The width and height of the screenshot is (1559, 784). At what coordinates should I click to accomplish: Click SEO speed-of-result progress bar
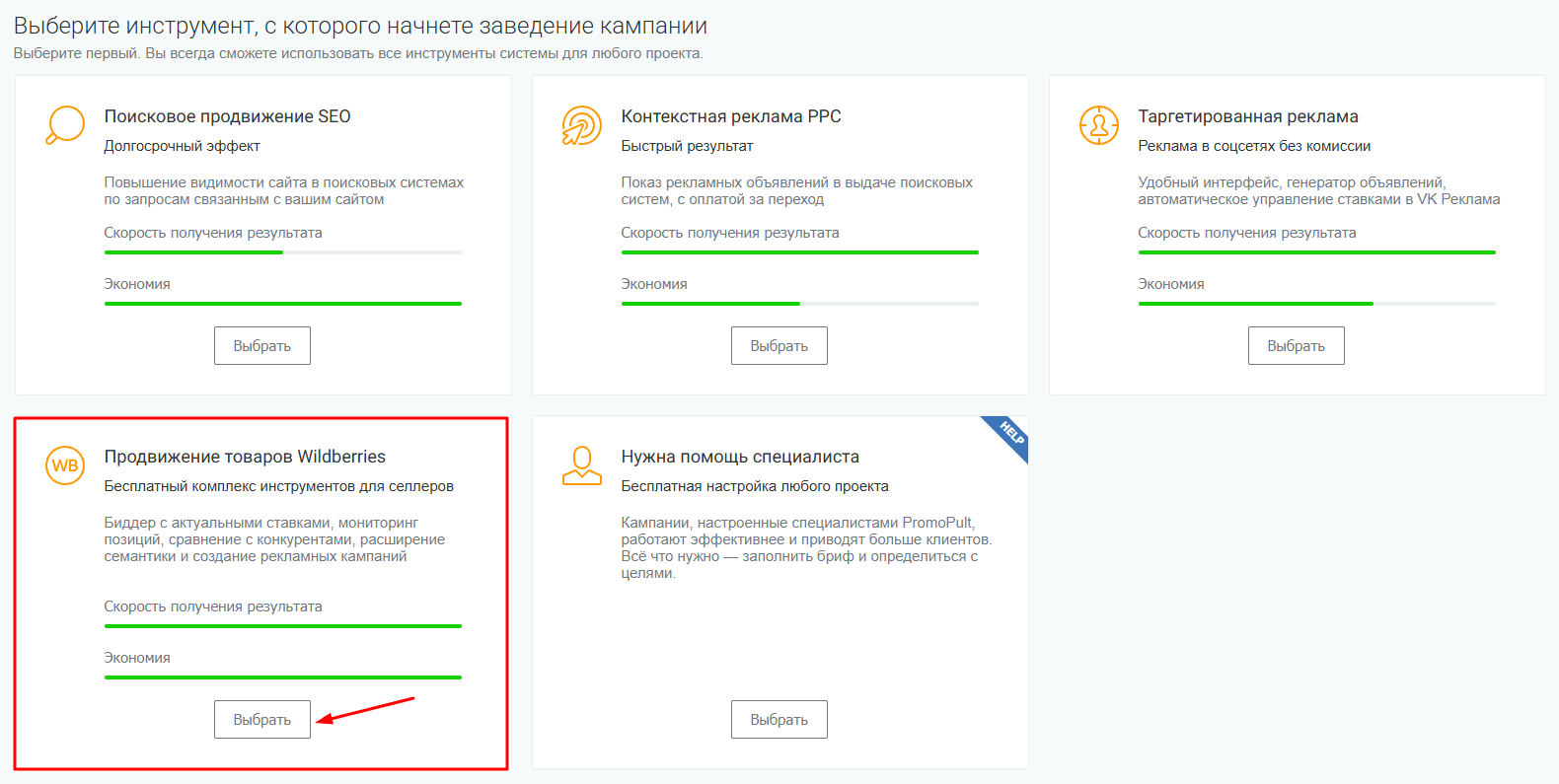pyautogui.click(x=282, y=252)
